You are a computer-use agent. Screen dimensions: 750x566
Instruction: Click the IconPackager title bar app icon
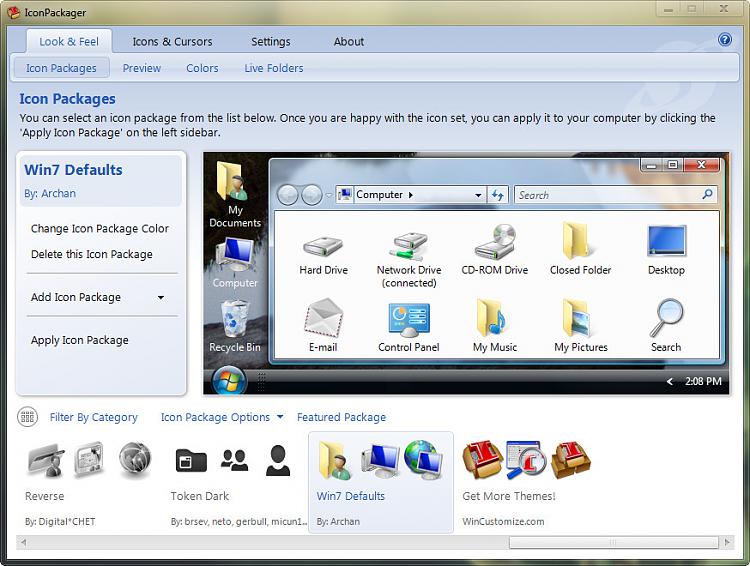[x=14, y=12]
